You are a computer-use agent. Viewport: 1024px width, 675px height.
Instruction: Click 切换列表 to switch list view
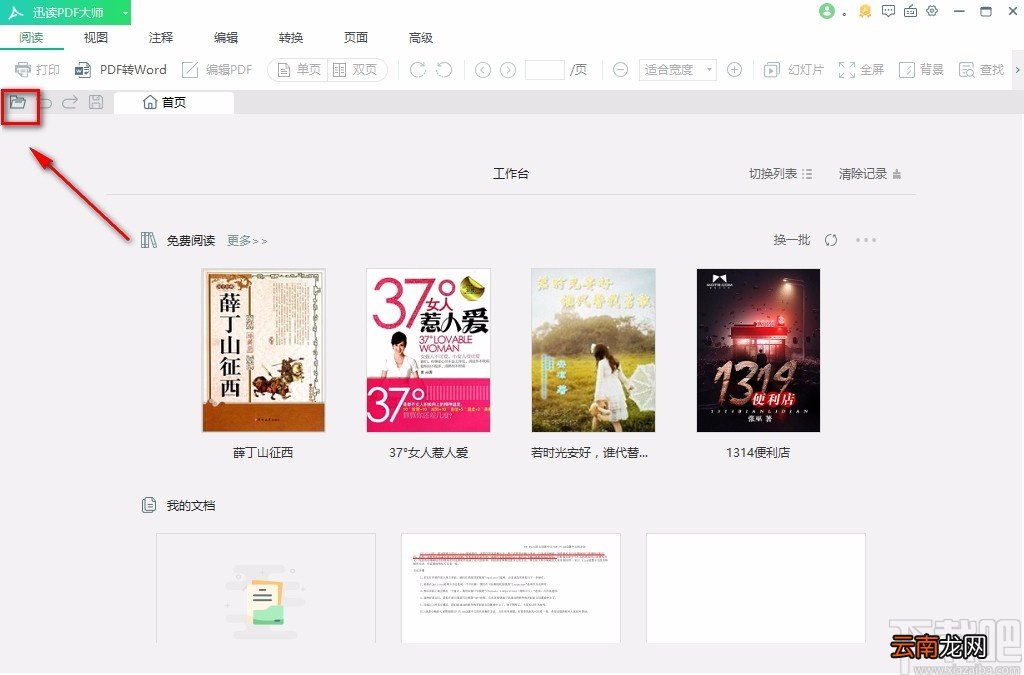780,174
